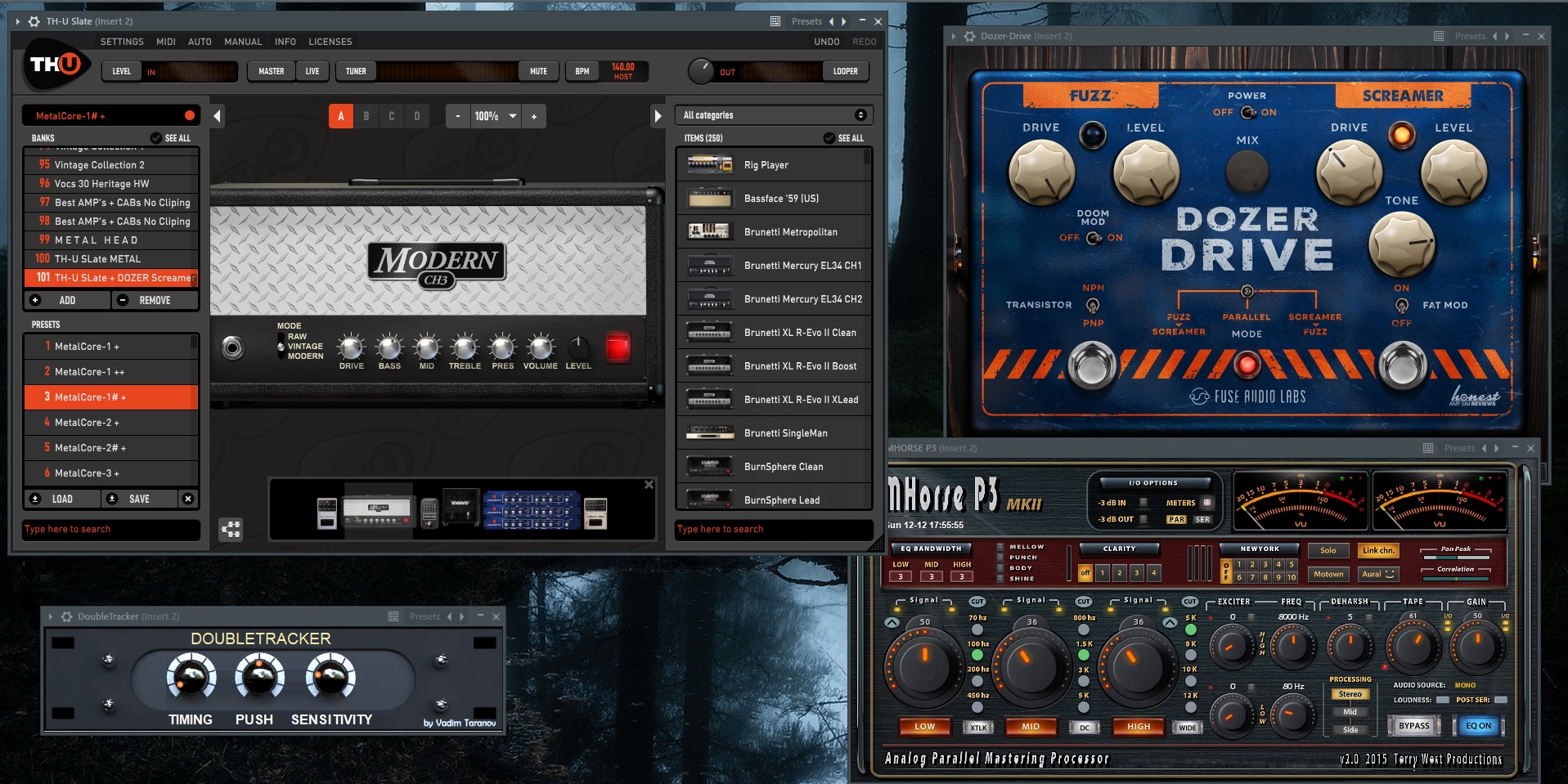Click the Motown button in MHorse P3
Screen dimensions: 1568x784
[x=1328, y=574]
